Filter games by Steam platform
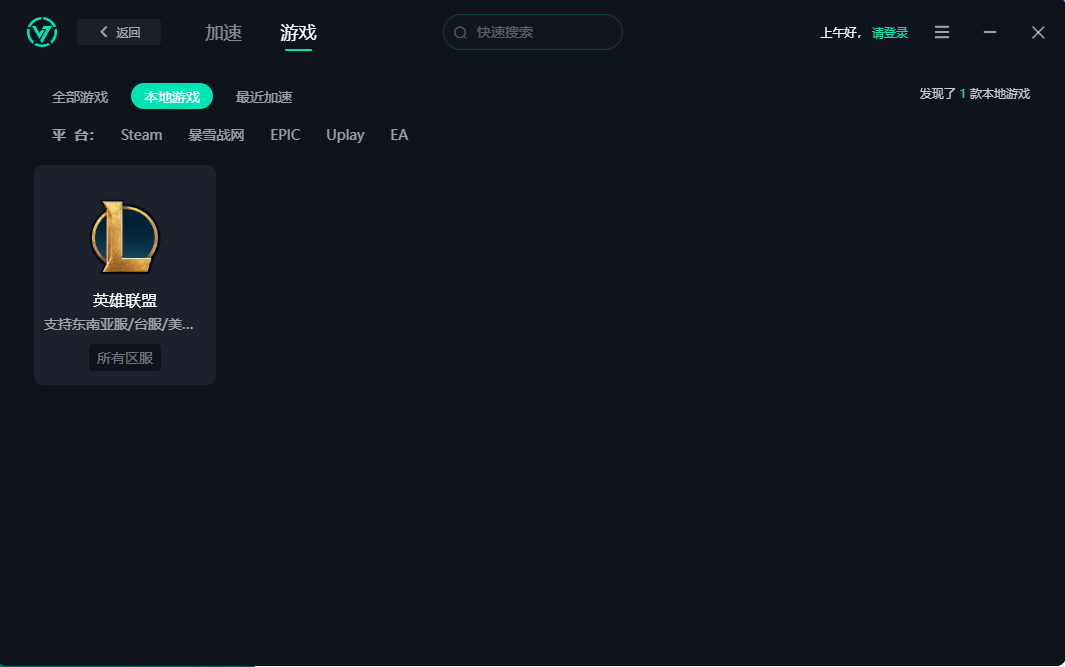 coord(140,135)
